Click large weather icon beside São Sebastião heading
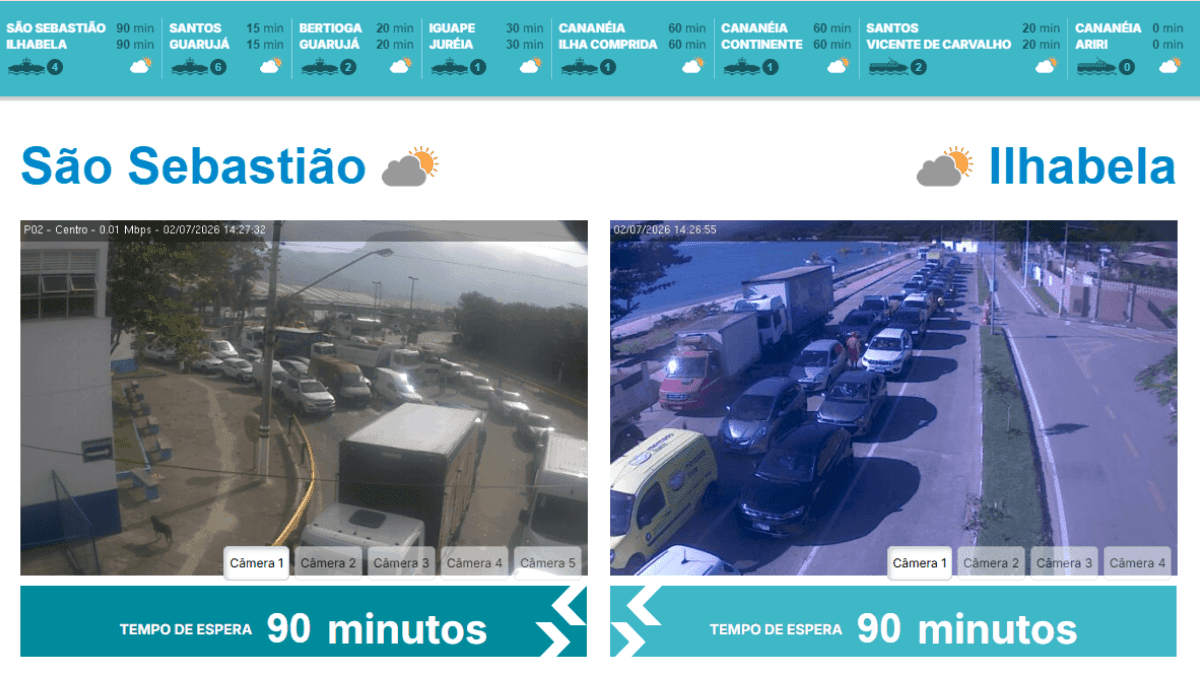The width and height of the screenshot is (1200, 675). pyautogui.click(x=410, y=167)
